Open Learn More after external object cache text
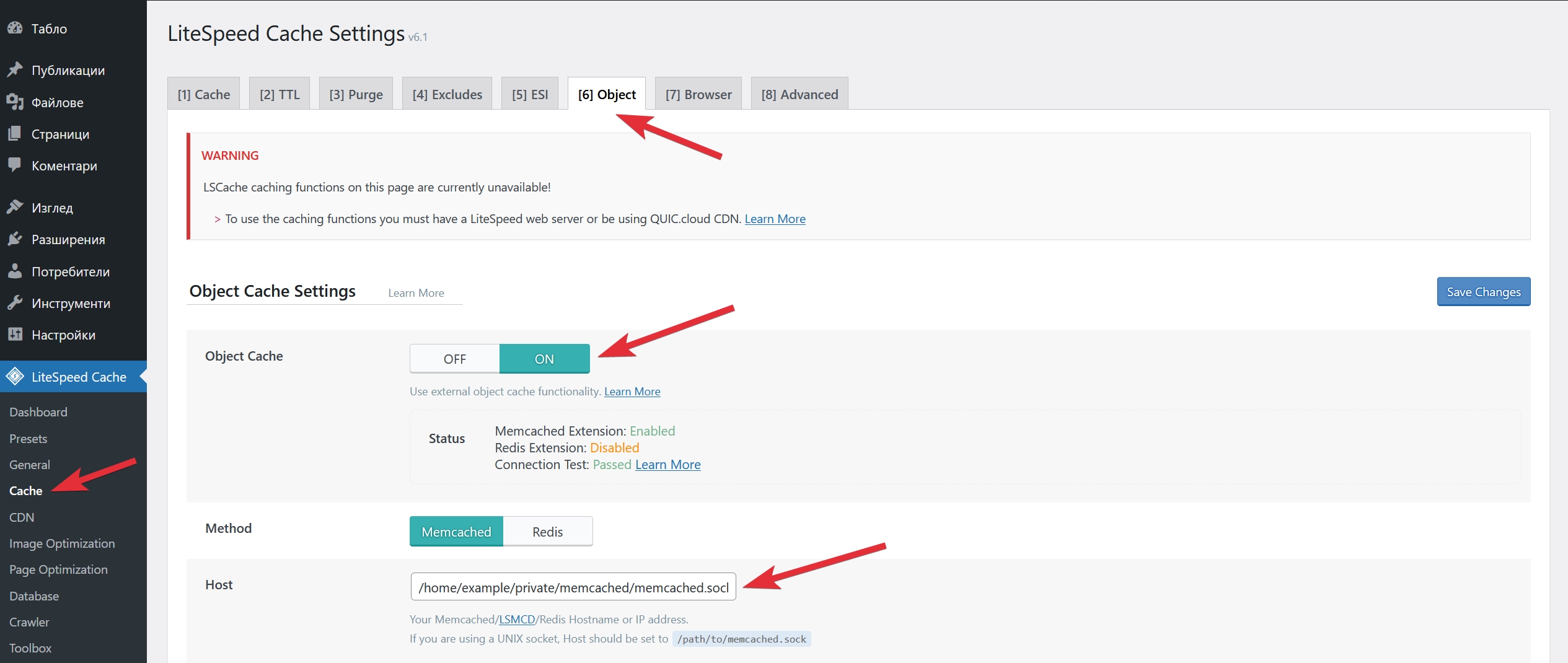 [x=632, y=391]
